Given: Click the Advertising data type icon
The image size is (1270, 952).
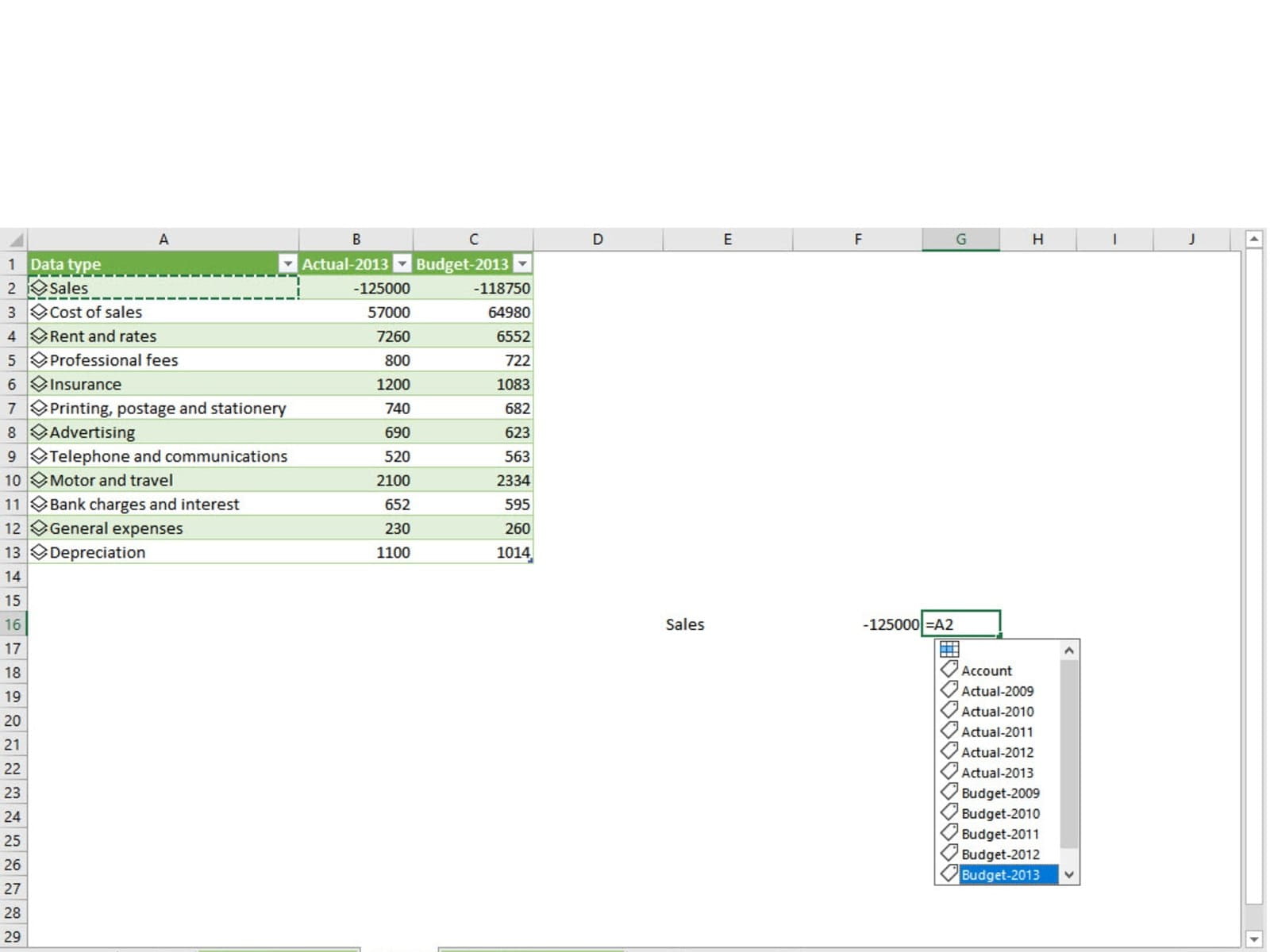Looking at the screenshot, I should click(x=38, y=432).
